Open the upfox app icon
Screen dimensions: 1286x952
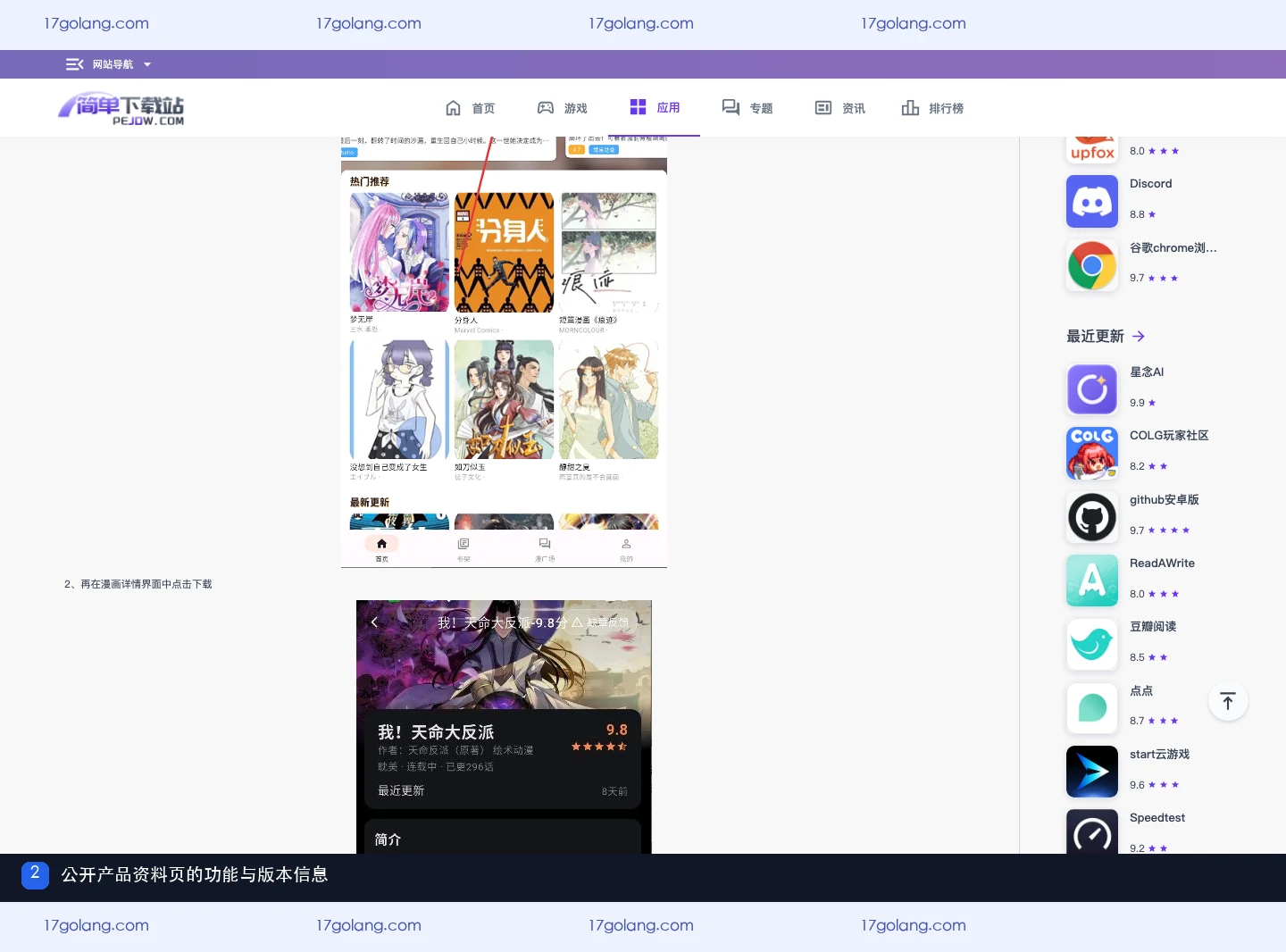click(1091, 150)
